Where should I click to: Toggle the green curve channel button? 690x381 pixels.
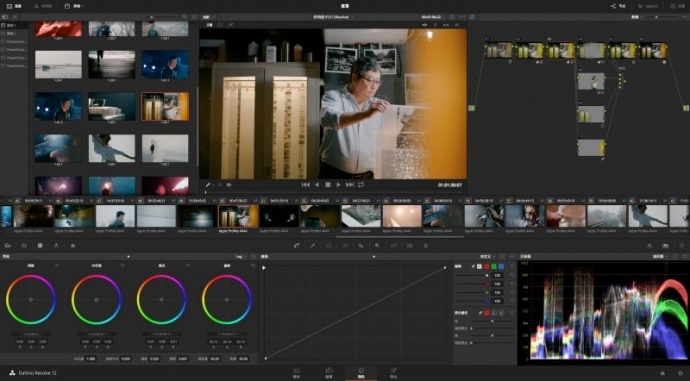point(494,266)
